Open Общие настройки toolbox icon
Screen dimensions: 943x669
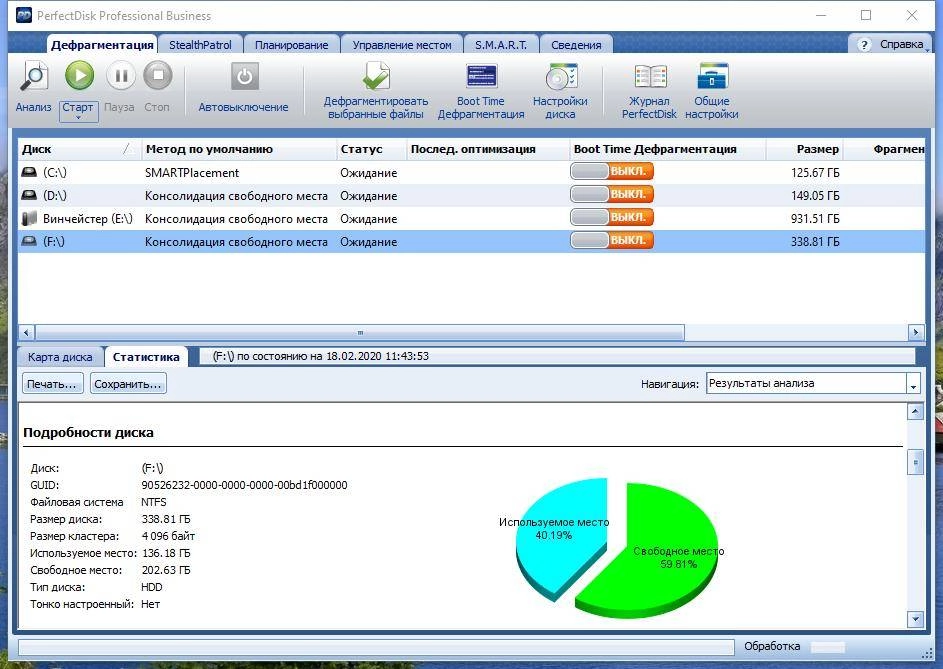point(712,77)
